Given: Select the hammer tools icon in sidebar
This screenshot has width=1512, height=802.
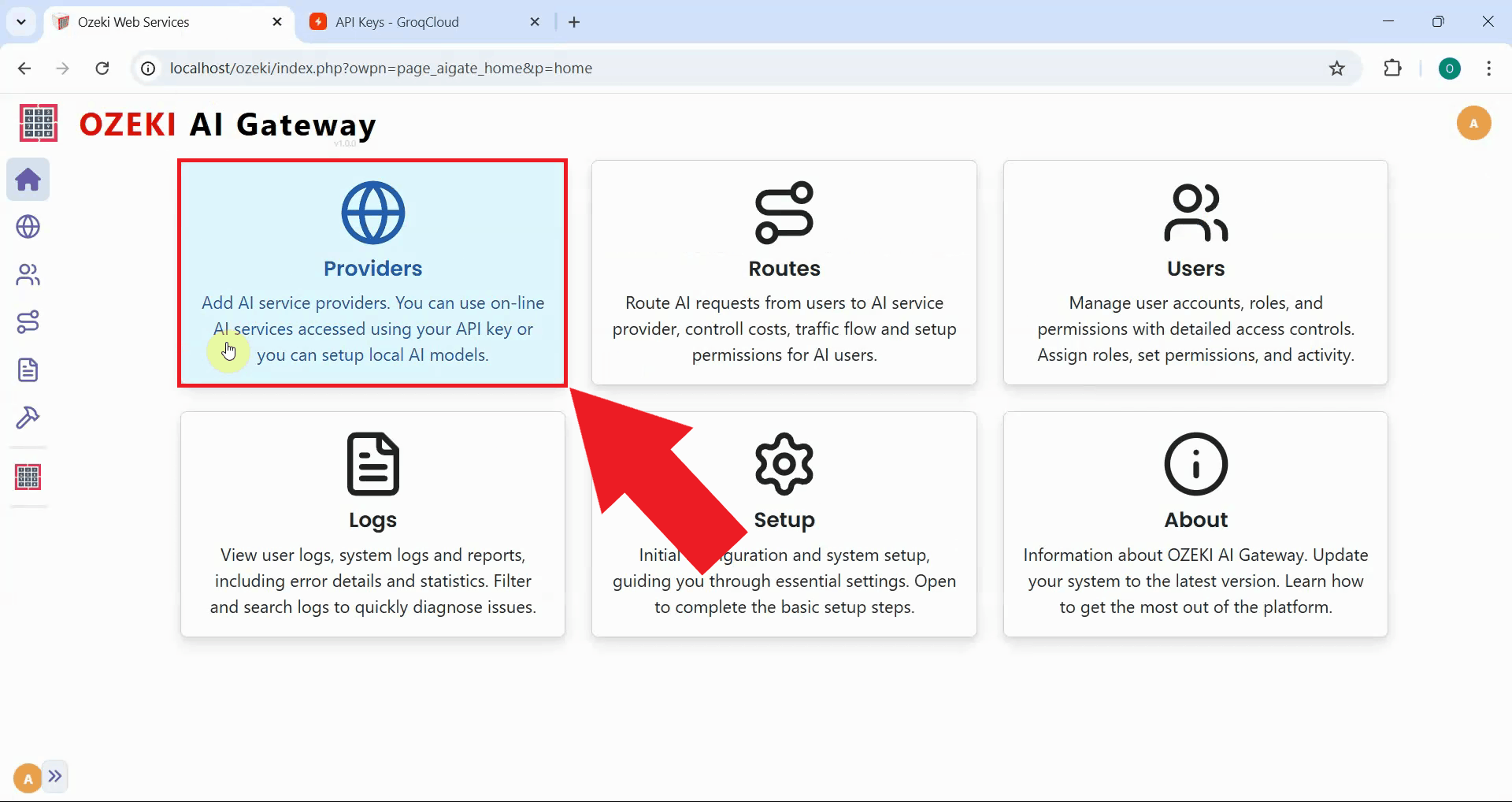Looking at the screenshot, I should (x=28, y=418).
